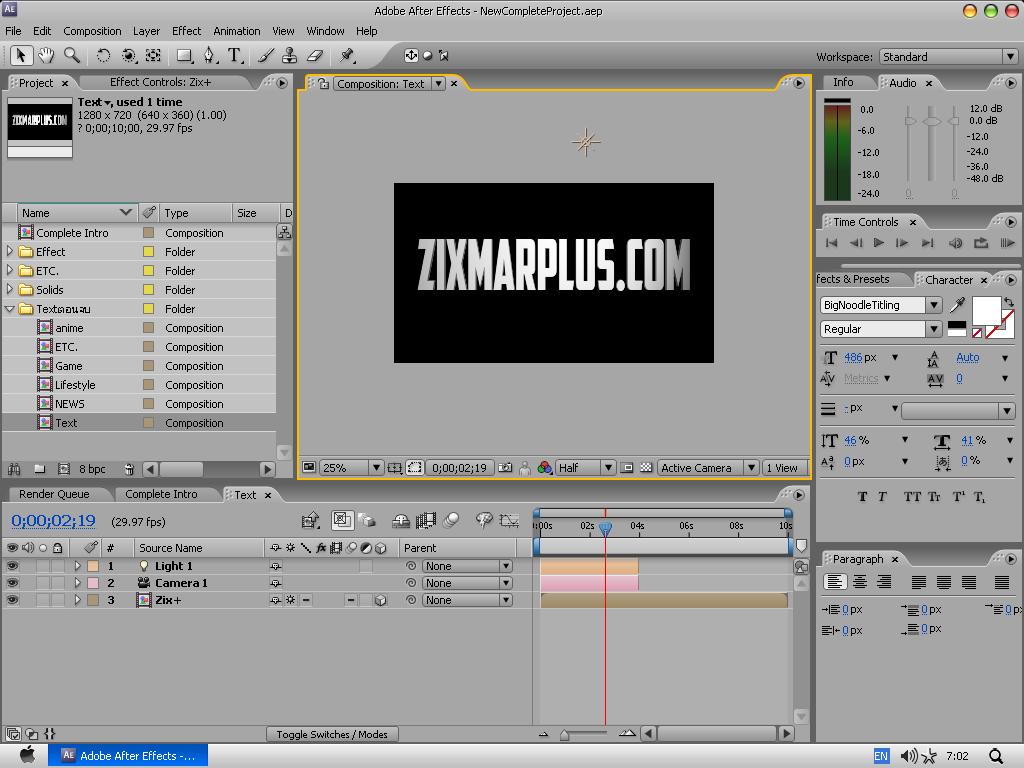Viewport: 1024px width, 768px height.
Task: Open the Workspace Standard dropdown
Action: [x=948, y=57]
